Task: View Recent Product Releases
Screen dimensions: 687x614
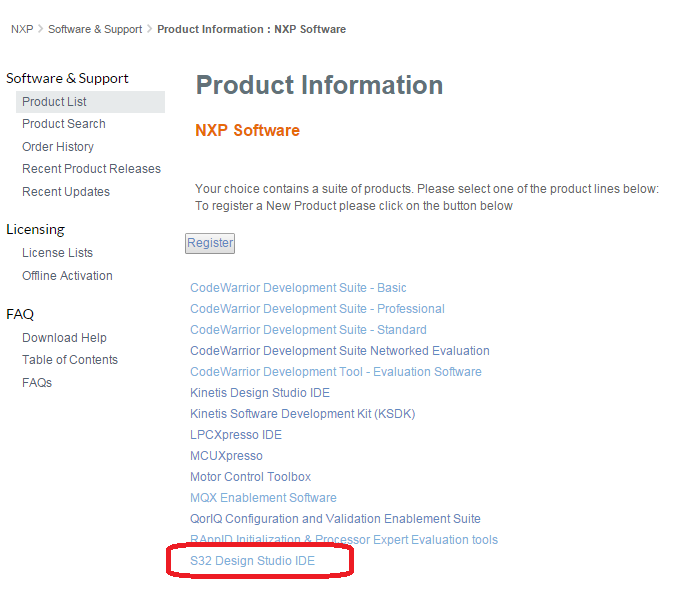Action: (91, 169)
